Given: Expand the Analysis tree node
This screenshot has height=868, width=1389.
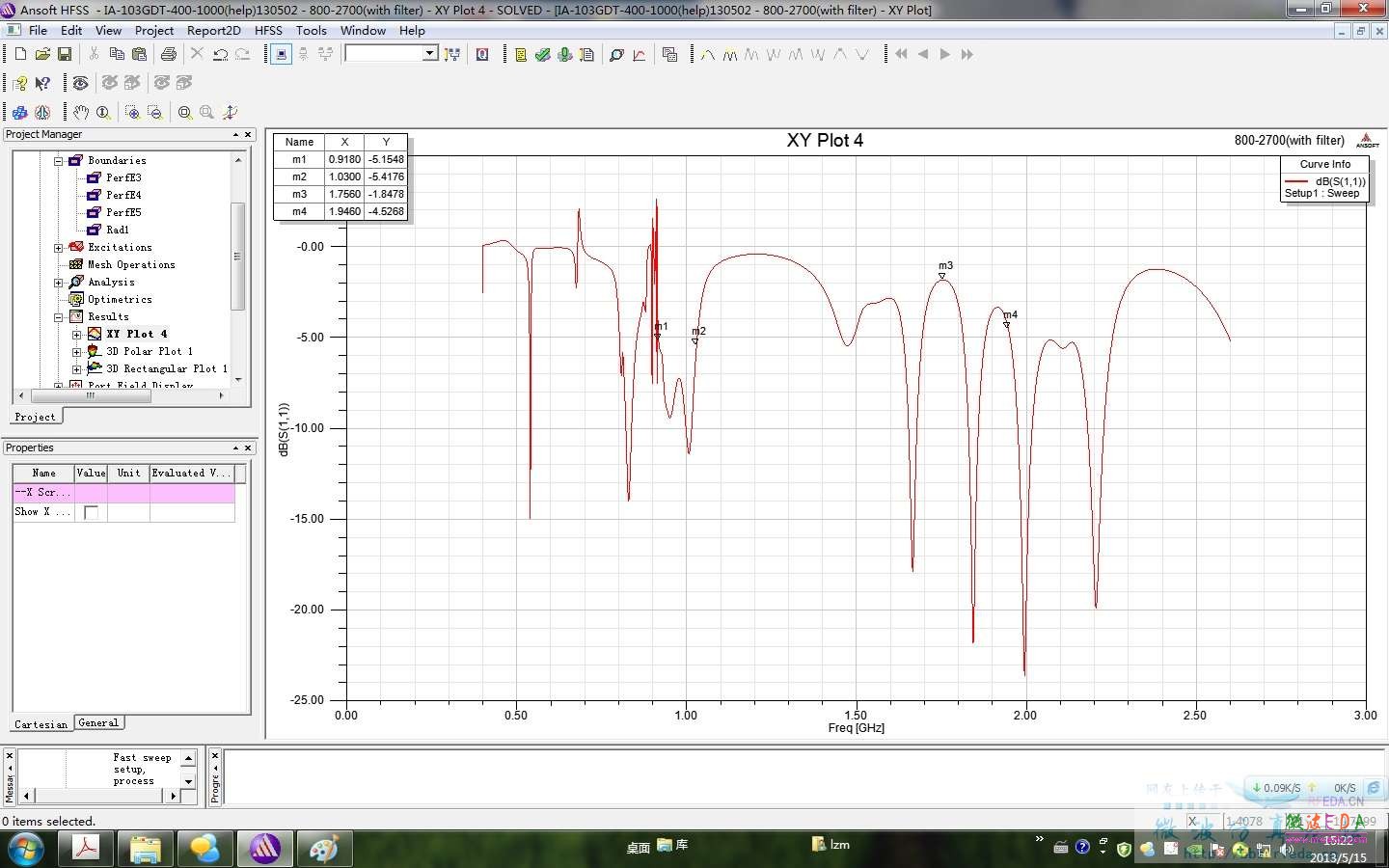Looking at the screenshot, I should pyautogui.click(x=58, y=283).
